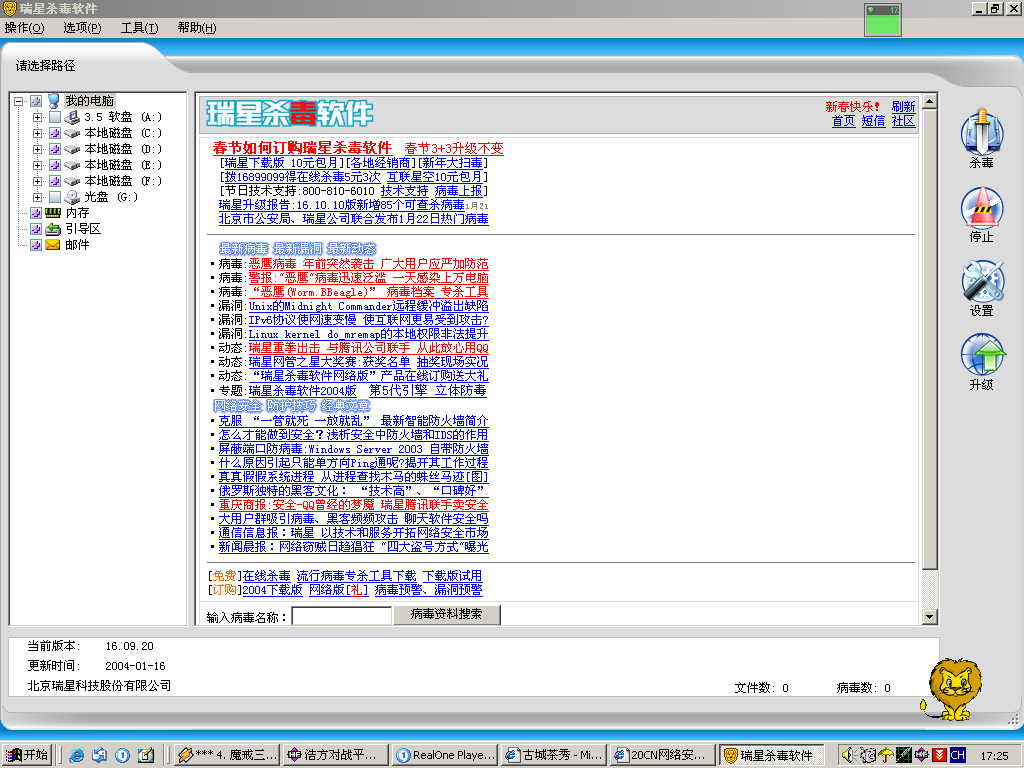Select the 引导区 boot sector icon
Screen dimensions: 1024x768
pyautogui.click(x=53, y=229)
